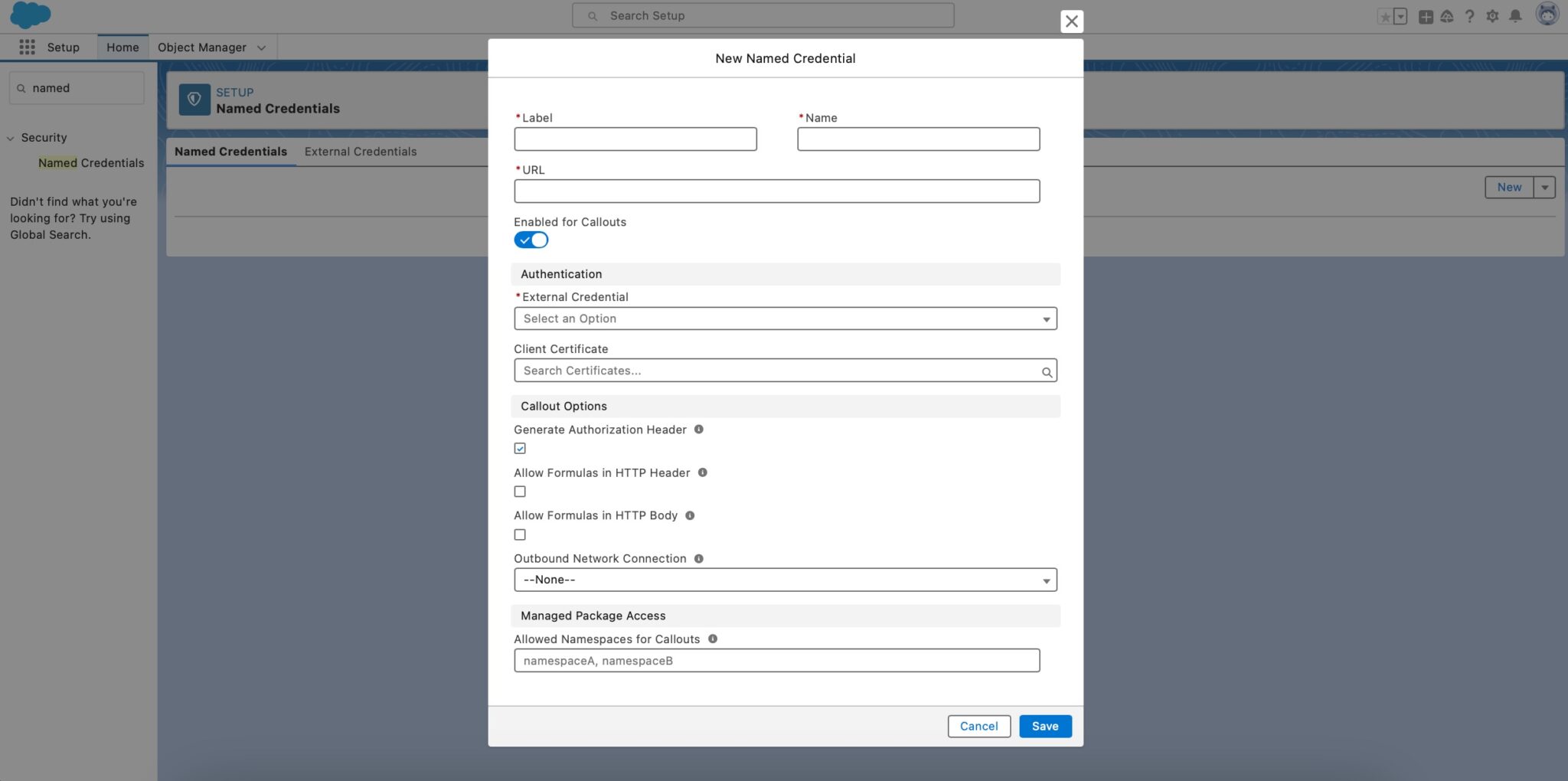This screenshot has width=1568, height=781.
Task: Open Salesforce Help with the question mark icon
Action: click(x=1468, y=15)
